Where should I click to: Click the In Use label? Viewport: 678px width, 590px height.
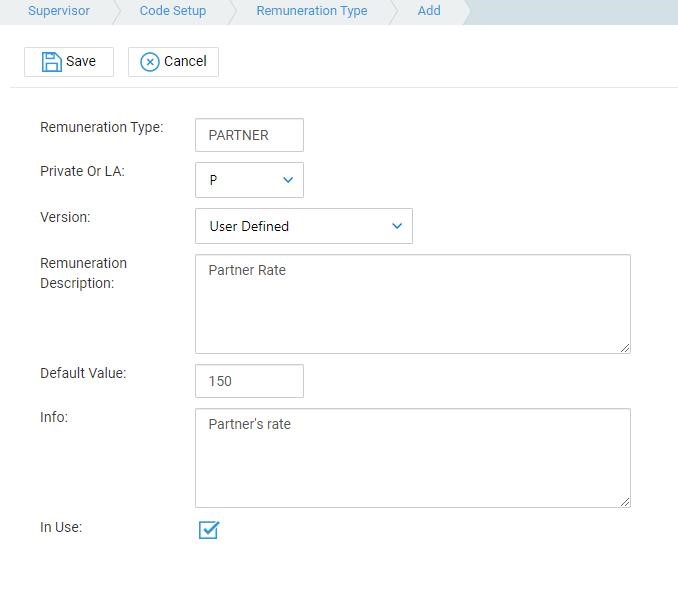61,527
